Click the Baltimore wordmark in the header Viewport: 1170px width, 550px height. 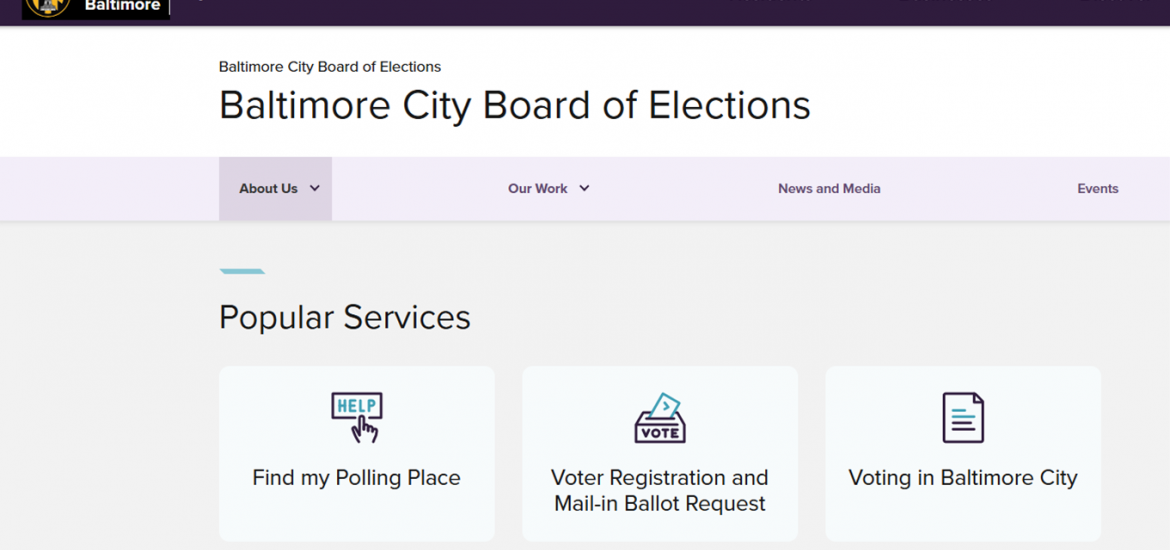click(x=122, y=6)
